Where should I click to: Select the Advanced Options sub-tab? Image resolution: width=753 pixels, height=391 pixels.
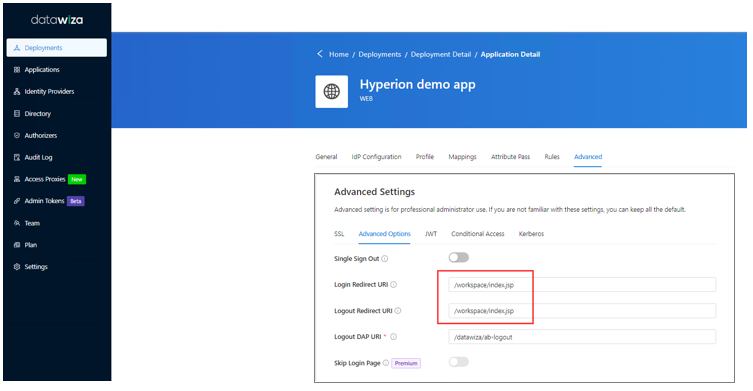[385, 234]
